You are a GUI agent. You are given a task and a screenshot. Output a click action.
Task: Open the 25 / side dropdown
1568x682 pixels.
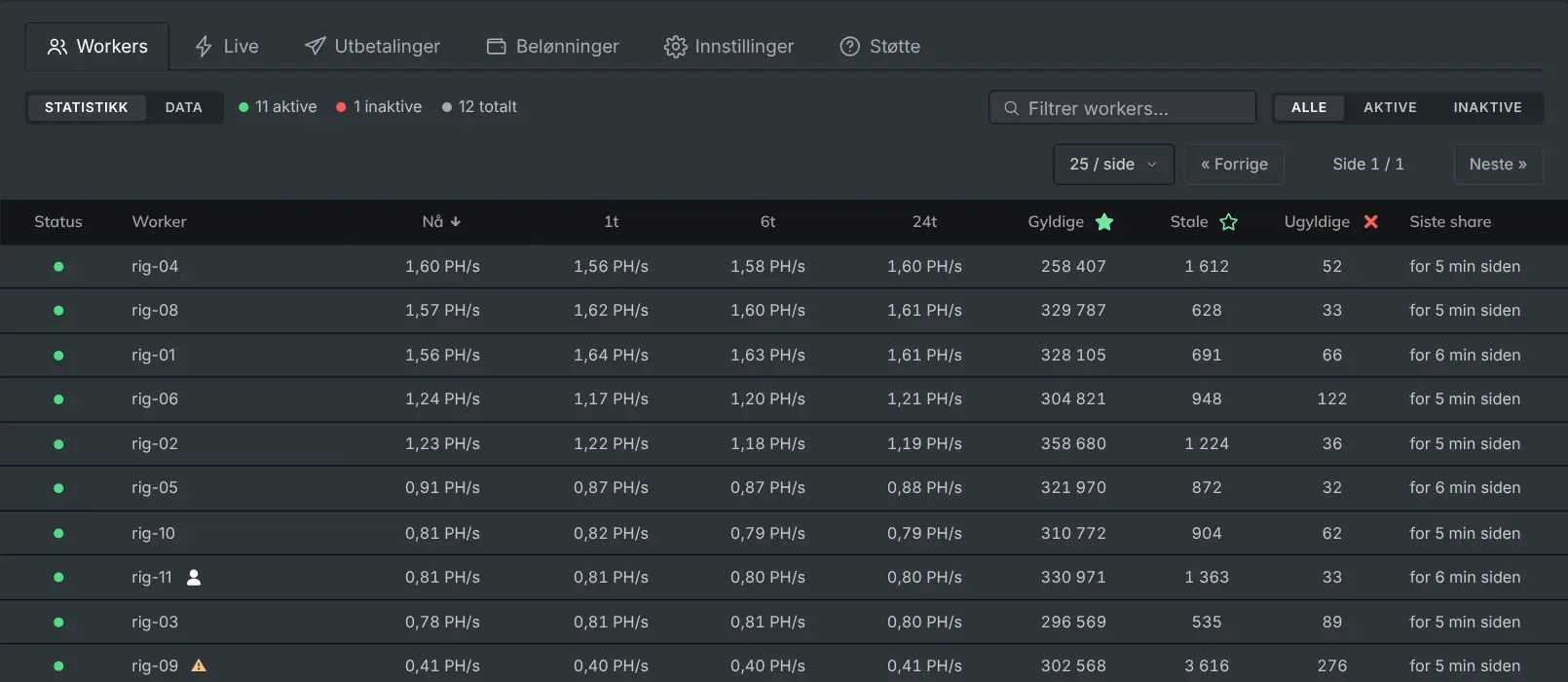pyautogui.click(x=1114, y=164)
